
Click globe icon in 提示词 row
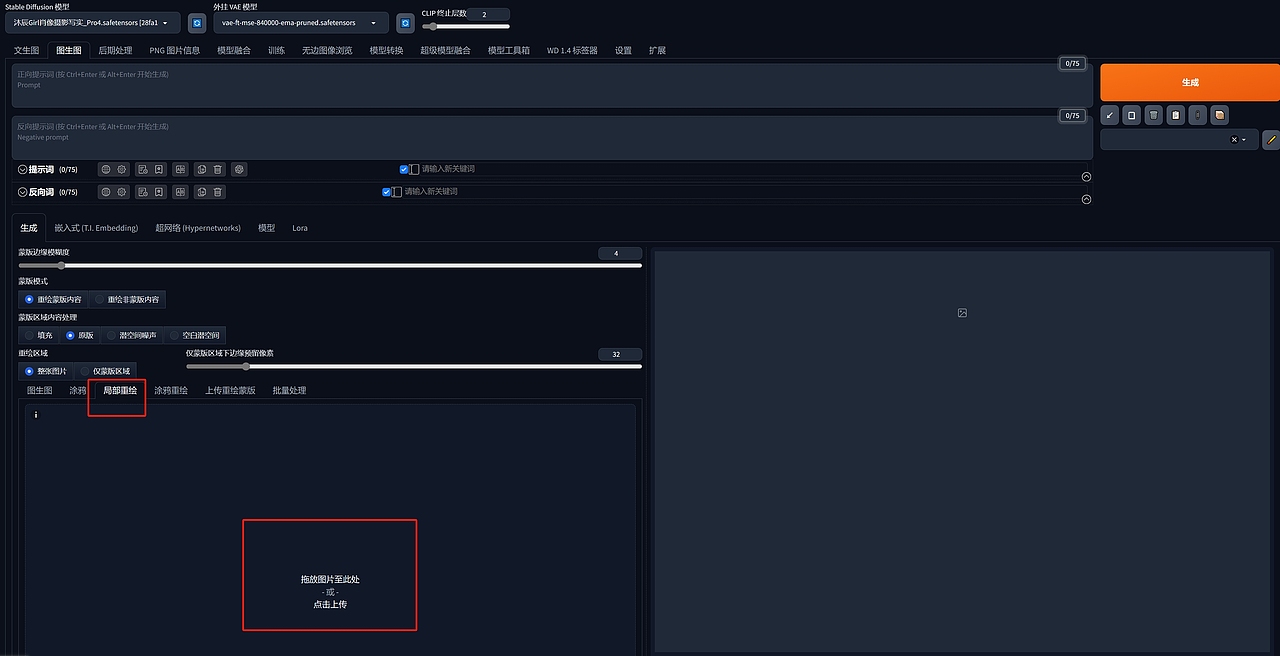click(x=105, y=170)
